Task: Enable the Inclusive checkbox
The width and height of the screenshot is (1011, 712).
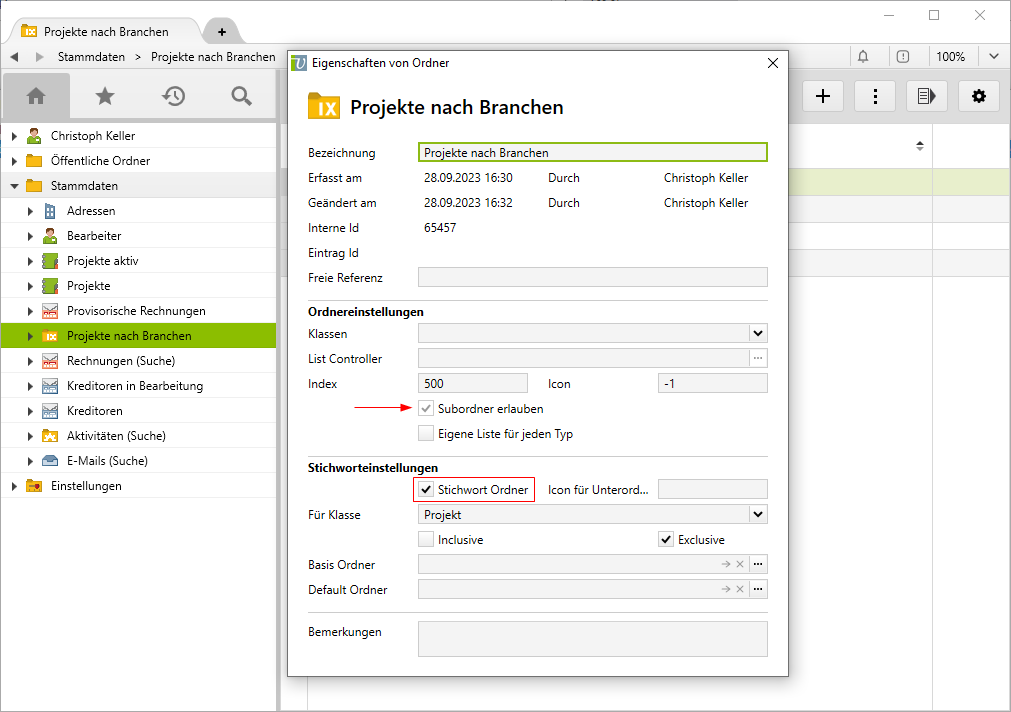Action: coord(427,540)
